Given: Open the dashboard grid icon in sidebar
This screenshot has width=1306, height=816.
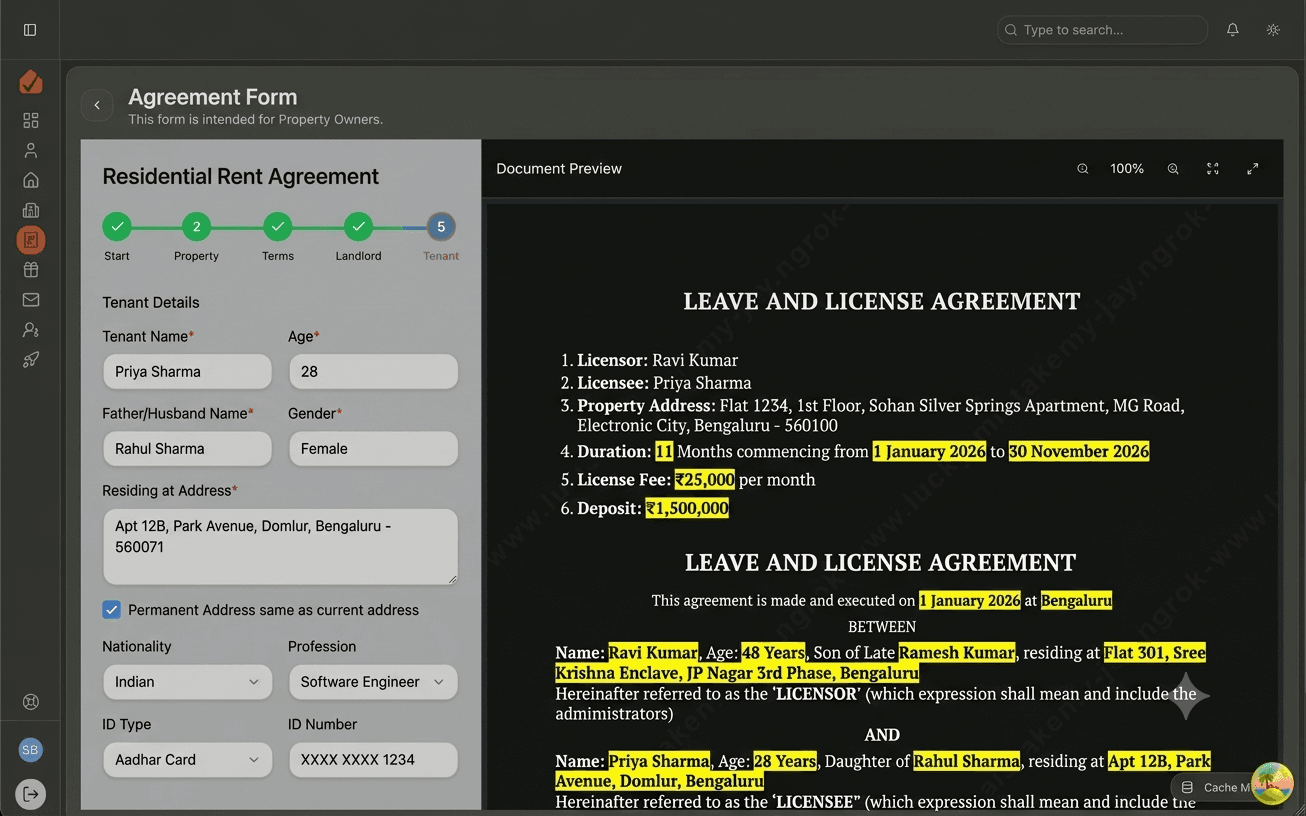Looking at the screenshot, I should point(31,120).
